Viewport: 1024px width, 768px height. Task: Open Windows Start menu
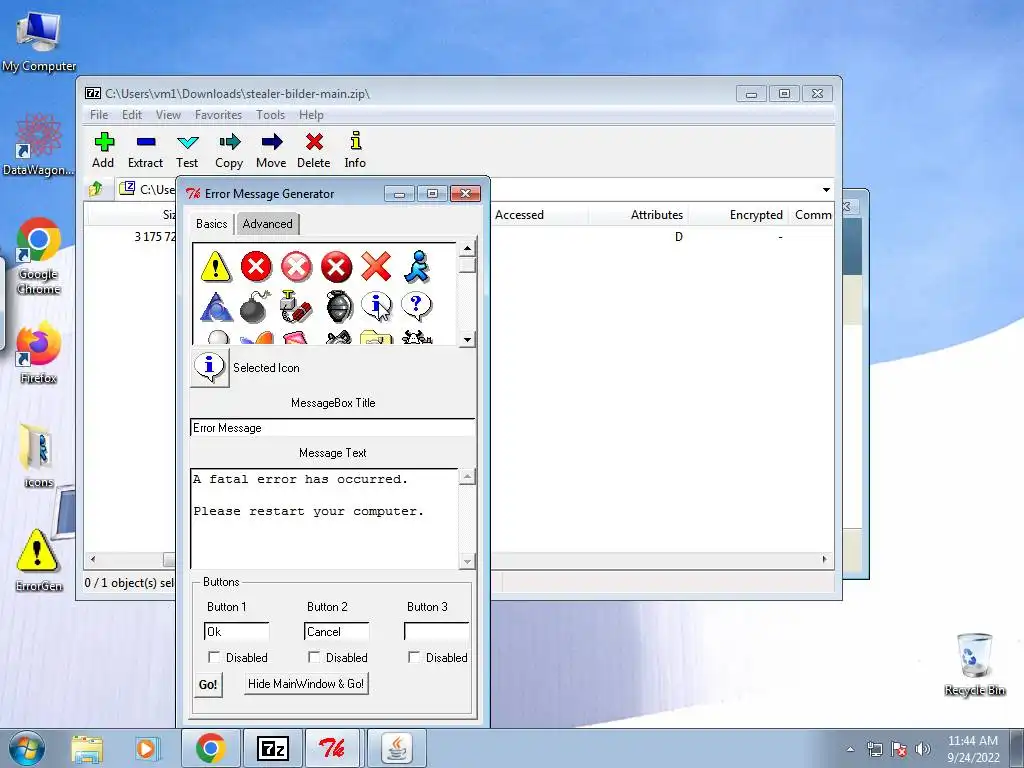click(27, 748)
